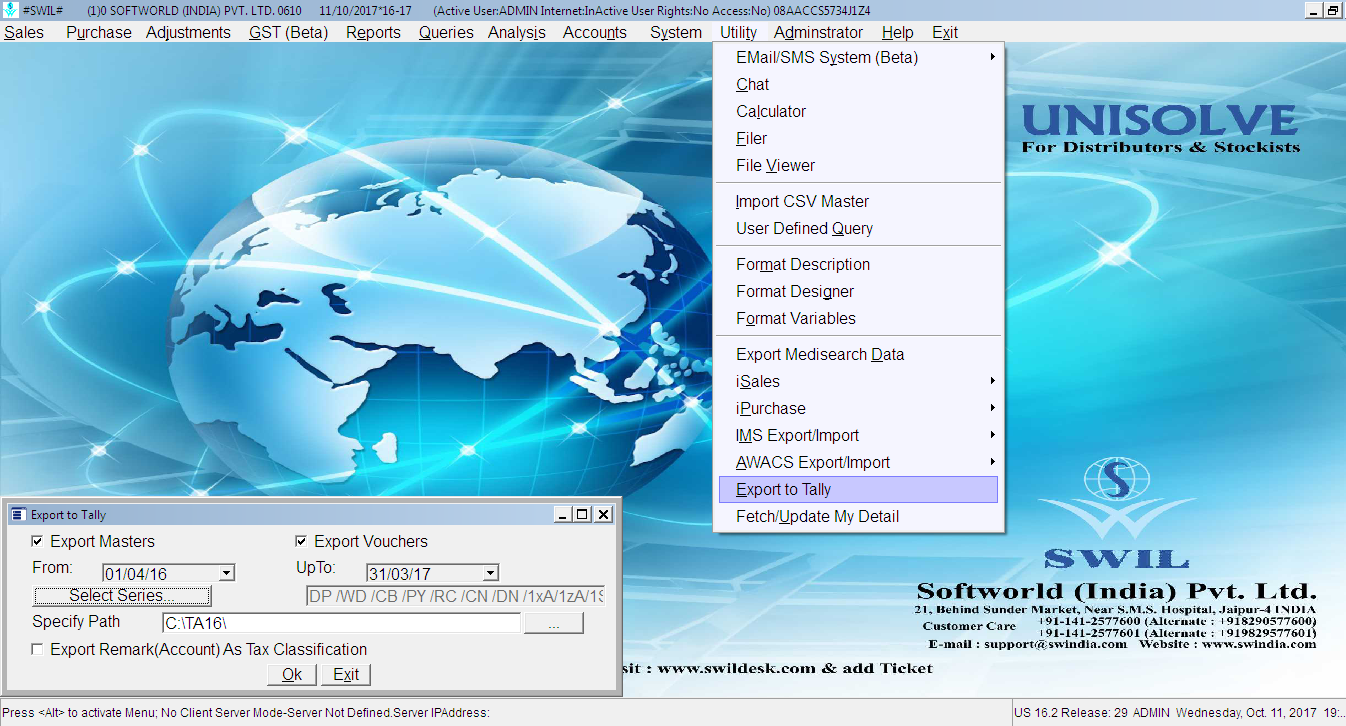Confirm with the Ok button

292,675
